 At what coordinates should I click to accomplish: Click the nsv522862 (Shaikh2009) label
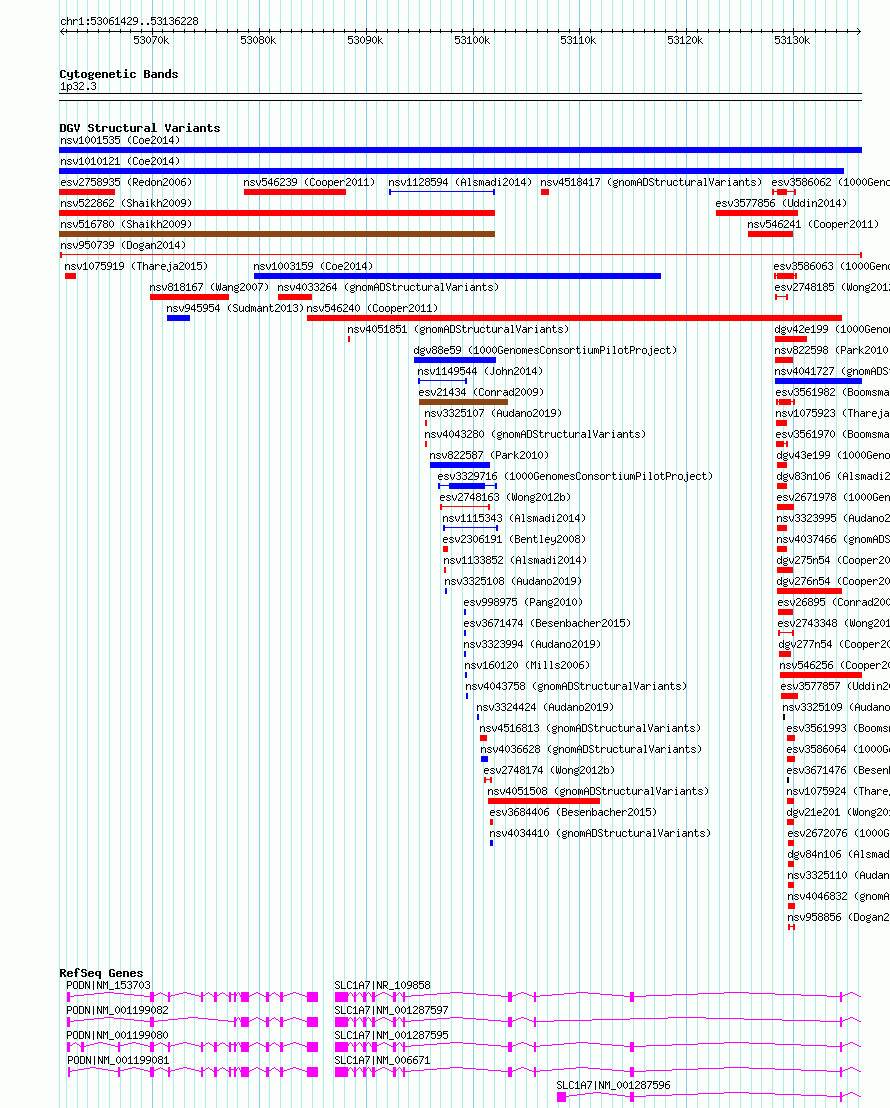(x=126, y=204)
